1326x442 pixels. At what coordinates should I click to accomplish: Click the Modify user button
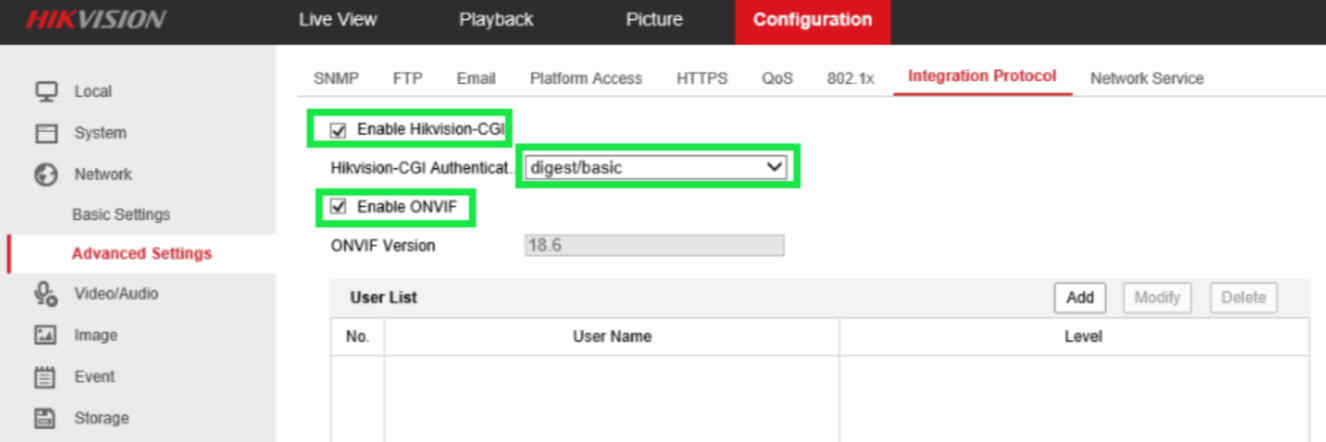click(x=1157, y=297)
